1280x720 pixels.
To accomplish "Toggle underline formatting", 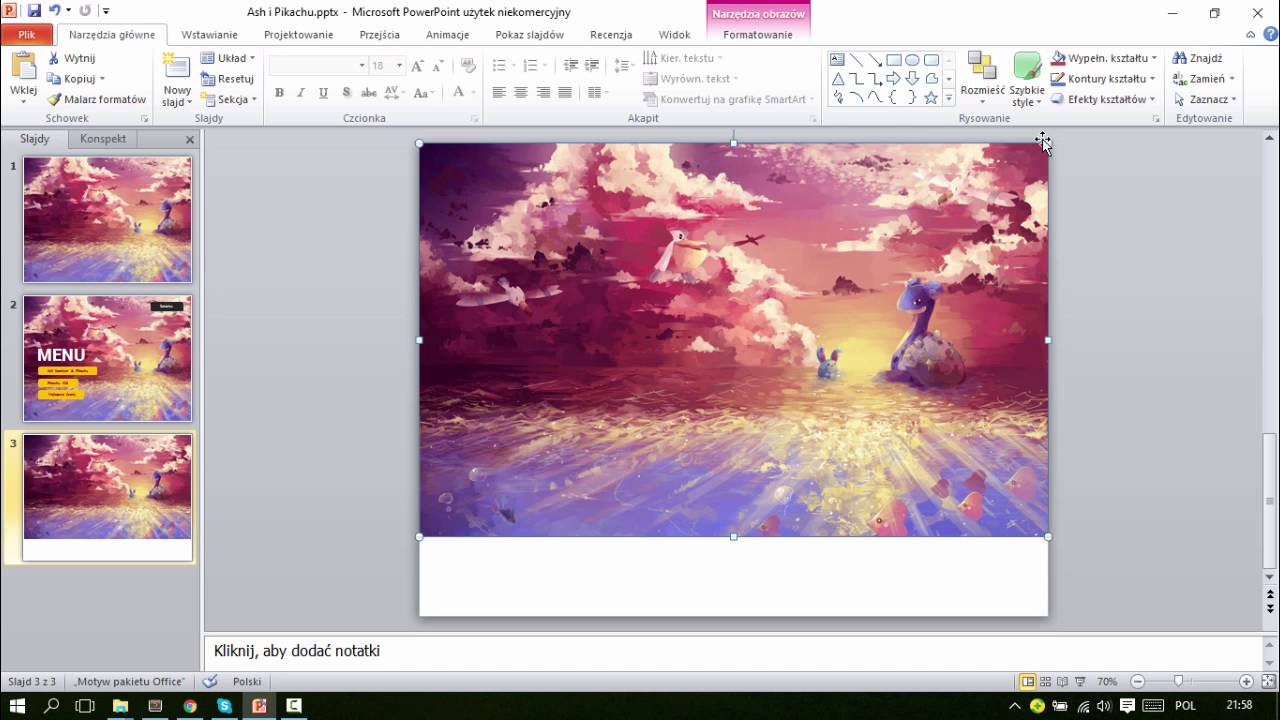I will 323,93.
